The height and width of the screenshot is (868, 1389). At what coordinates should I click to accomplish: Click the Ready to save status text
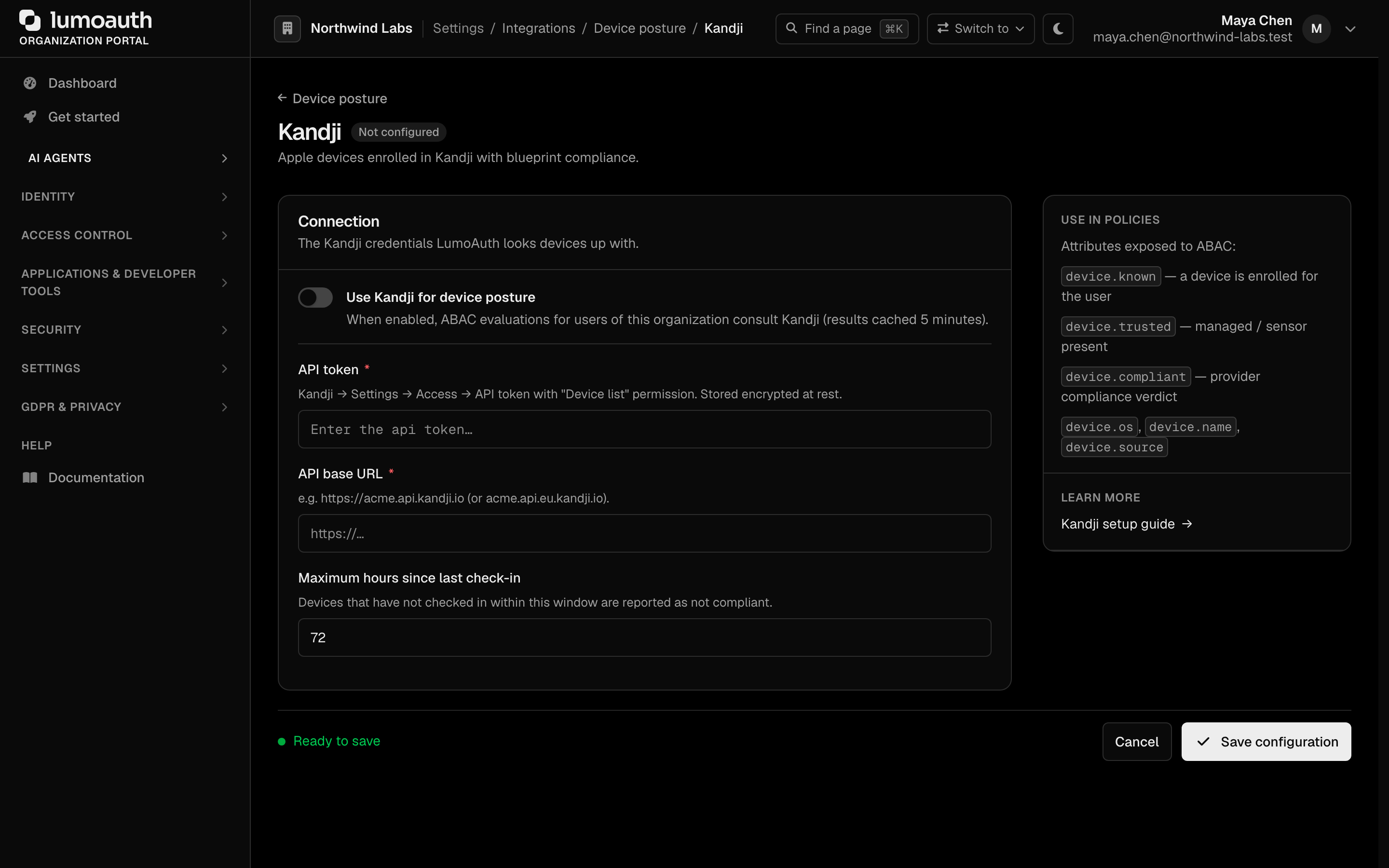tap(336, 741)
